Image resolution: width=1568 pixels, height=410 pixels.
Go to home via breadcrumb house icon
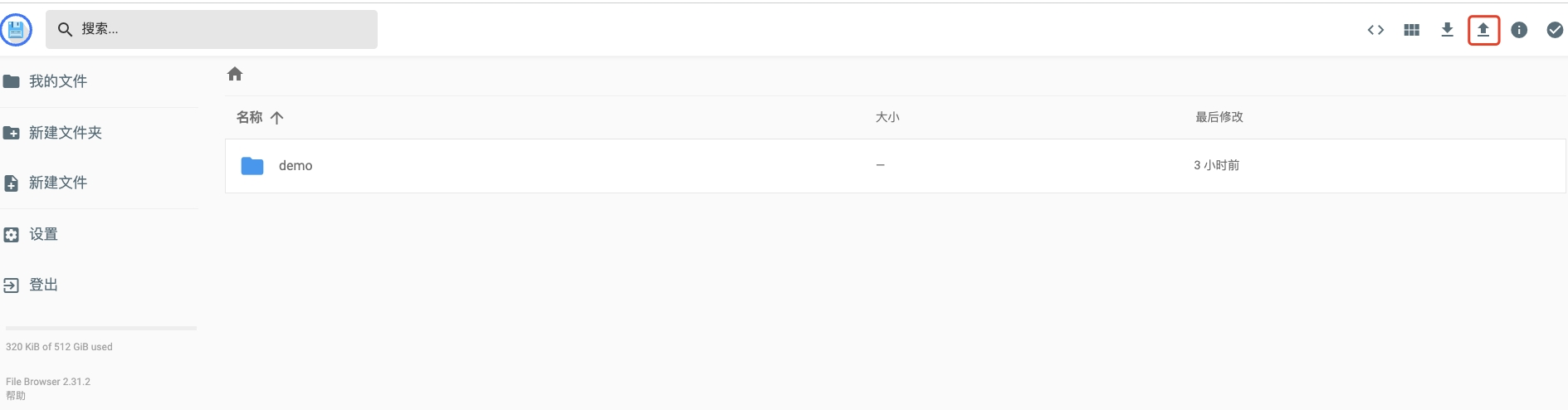pyautogui.click(x=235, y=75)
